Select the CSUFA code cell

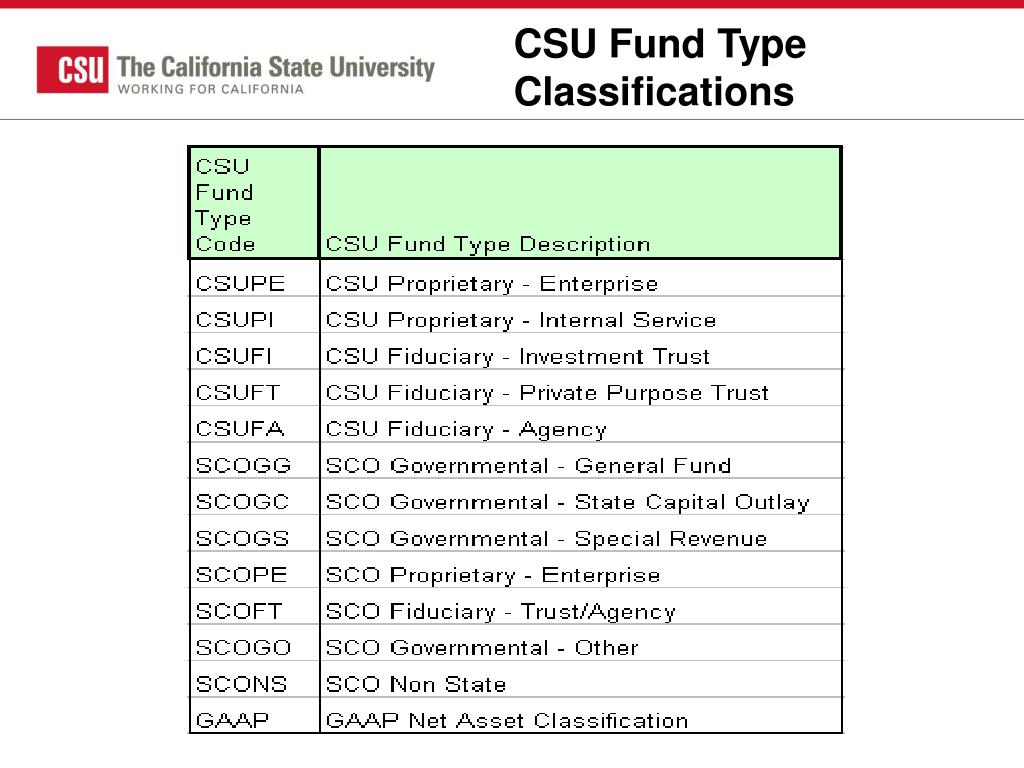[x=254, y=429]
